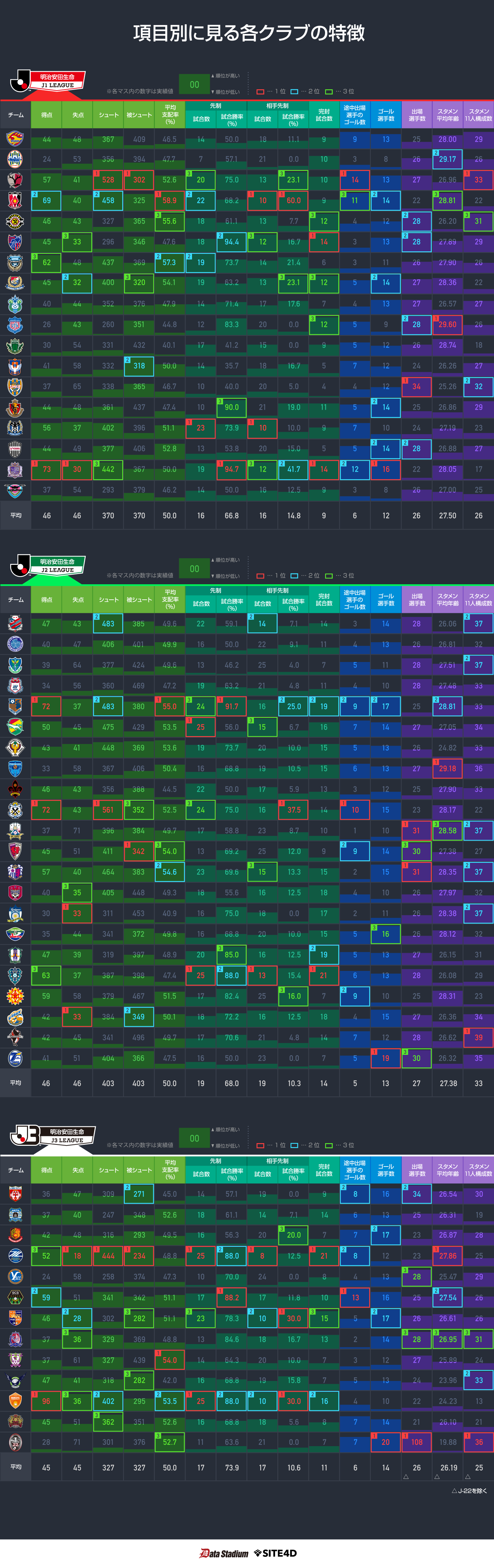Click the Kashima Antlers crest in J1 table
Screen dimensions: 494x1568
(15, 180)
